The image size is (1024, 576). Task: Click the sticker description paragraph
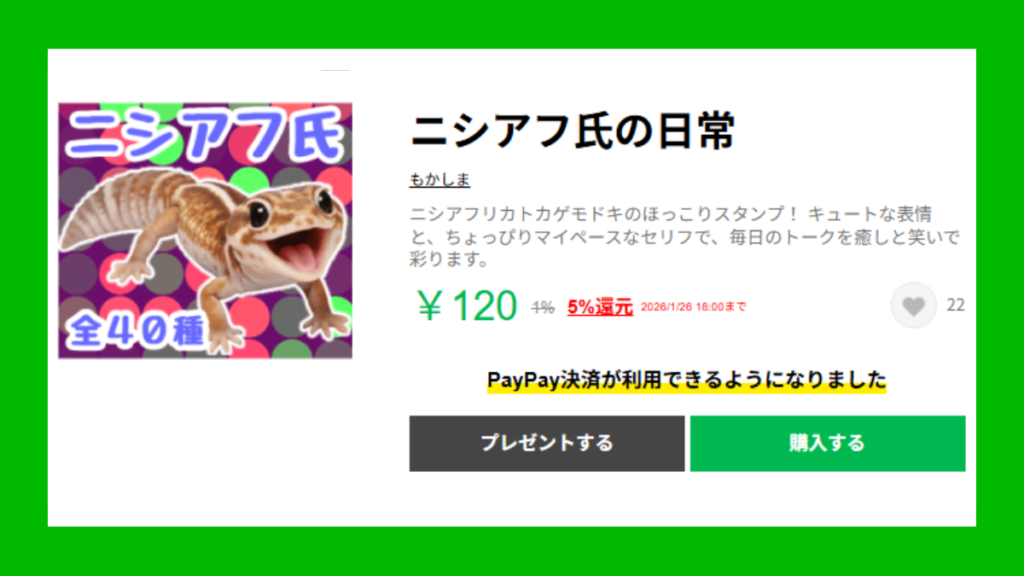tap(684, 236)
